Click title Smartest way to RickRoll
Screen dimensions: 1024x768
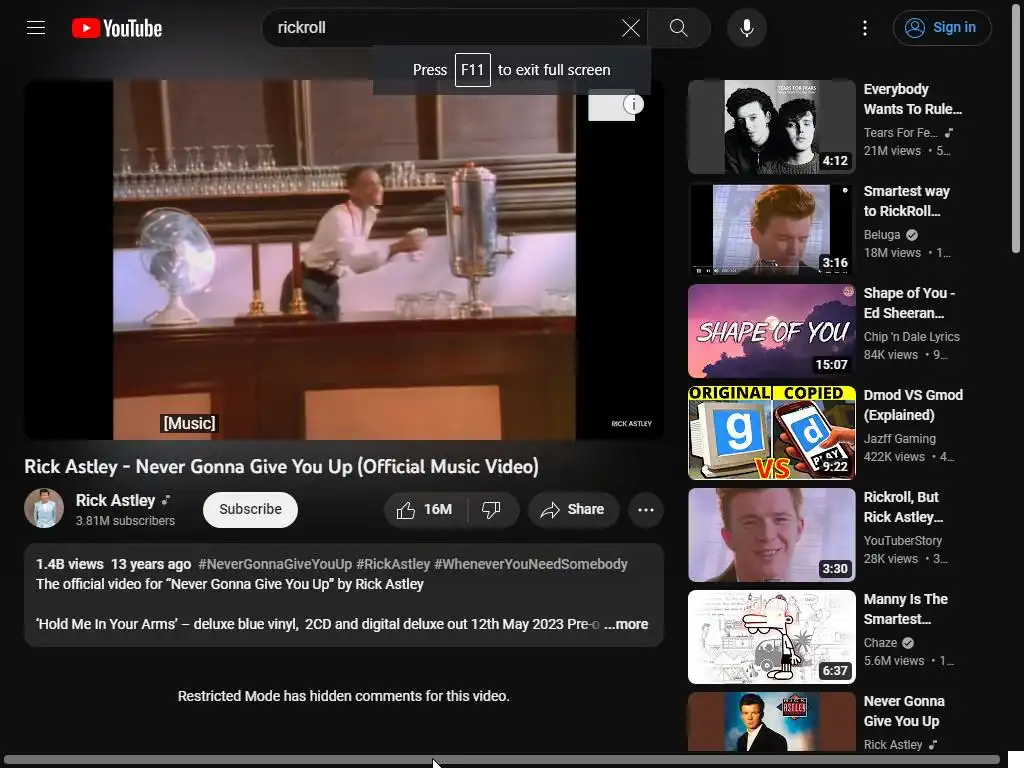pyautogui.click(x=906, y=201)
